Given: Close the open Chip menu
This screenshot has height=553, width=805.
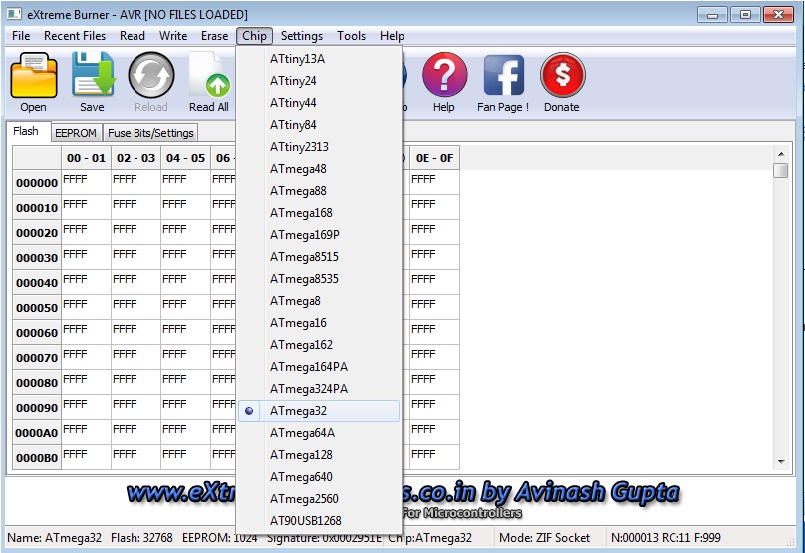Looking at the screenshot, I should tap(254, 36).
